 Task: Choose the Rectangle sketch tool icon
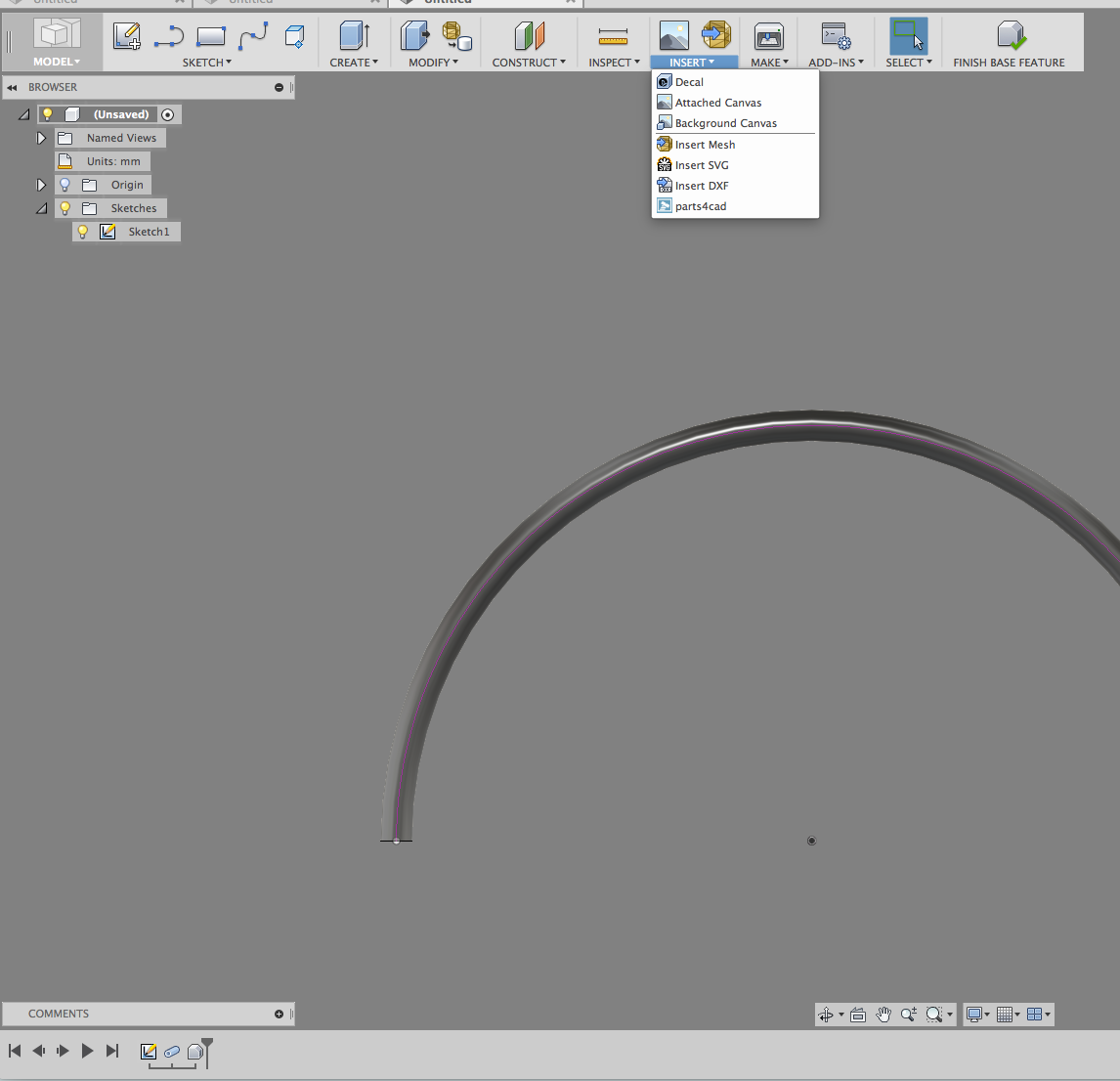(x=211, y=36)
